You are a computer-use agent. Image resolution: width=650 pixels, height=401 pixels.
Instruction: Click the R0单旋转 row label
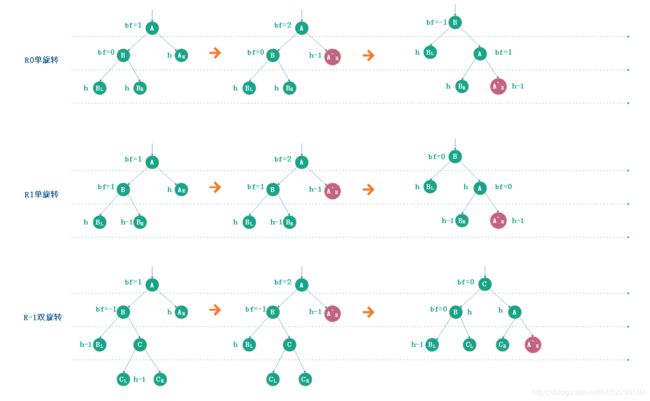41,60
